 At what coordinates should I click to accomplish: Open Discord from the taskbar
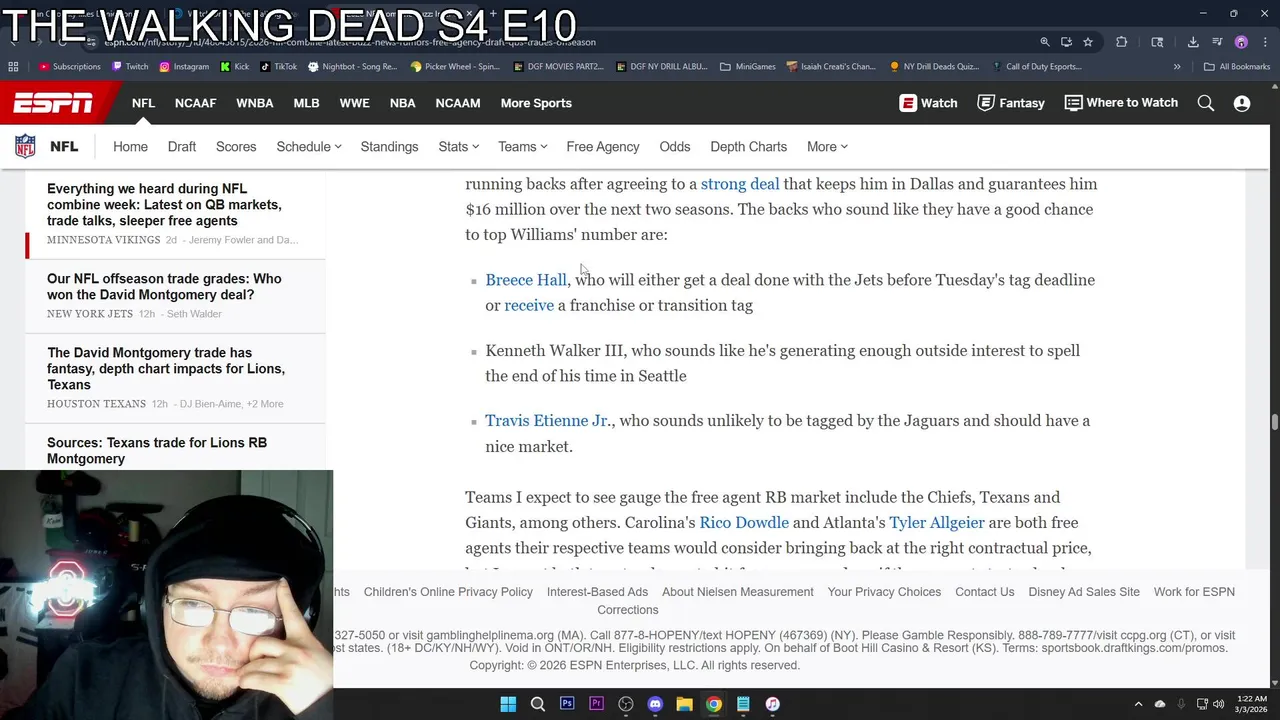click(x=655, y=704)
